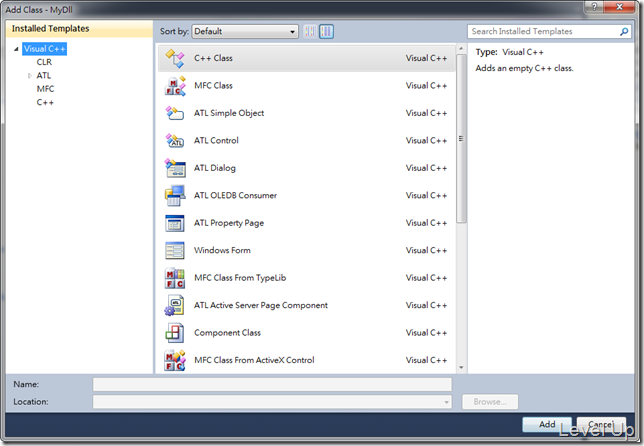This screenshot has height=446, width=644.
Task: Click the search magnifier icon
Action: click(x=624, y=32)
